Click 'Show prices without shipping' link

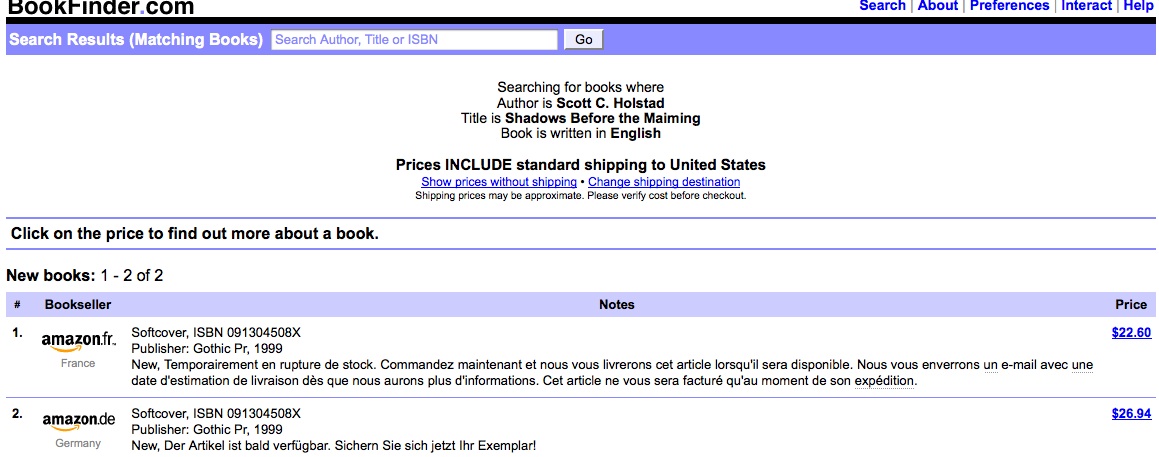pos(499,182)
